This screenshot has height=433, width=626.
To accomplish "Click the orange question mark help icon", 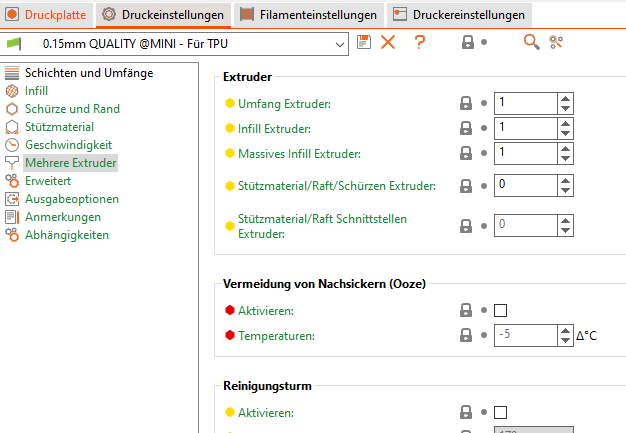I will (420, 42).
